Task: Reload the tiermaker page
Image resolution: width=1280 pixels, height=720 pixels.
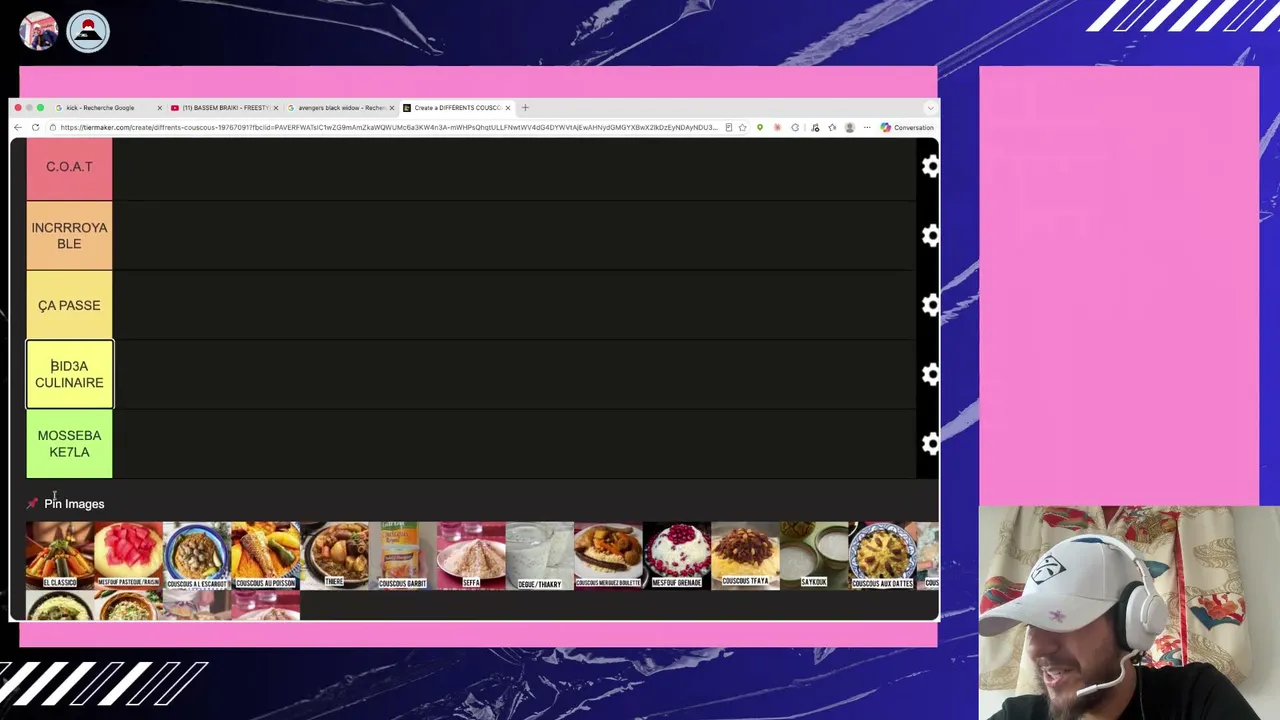Action: 35,127
